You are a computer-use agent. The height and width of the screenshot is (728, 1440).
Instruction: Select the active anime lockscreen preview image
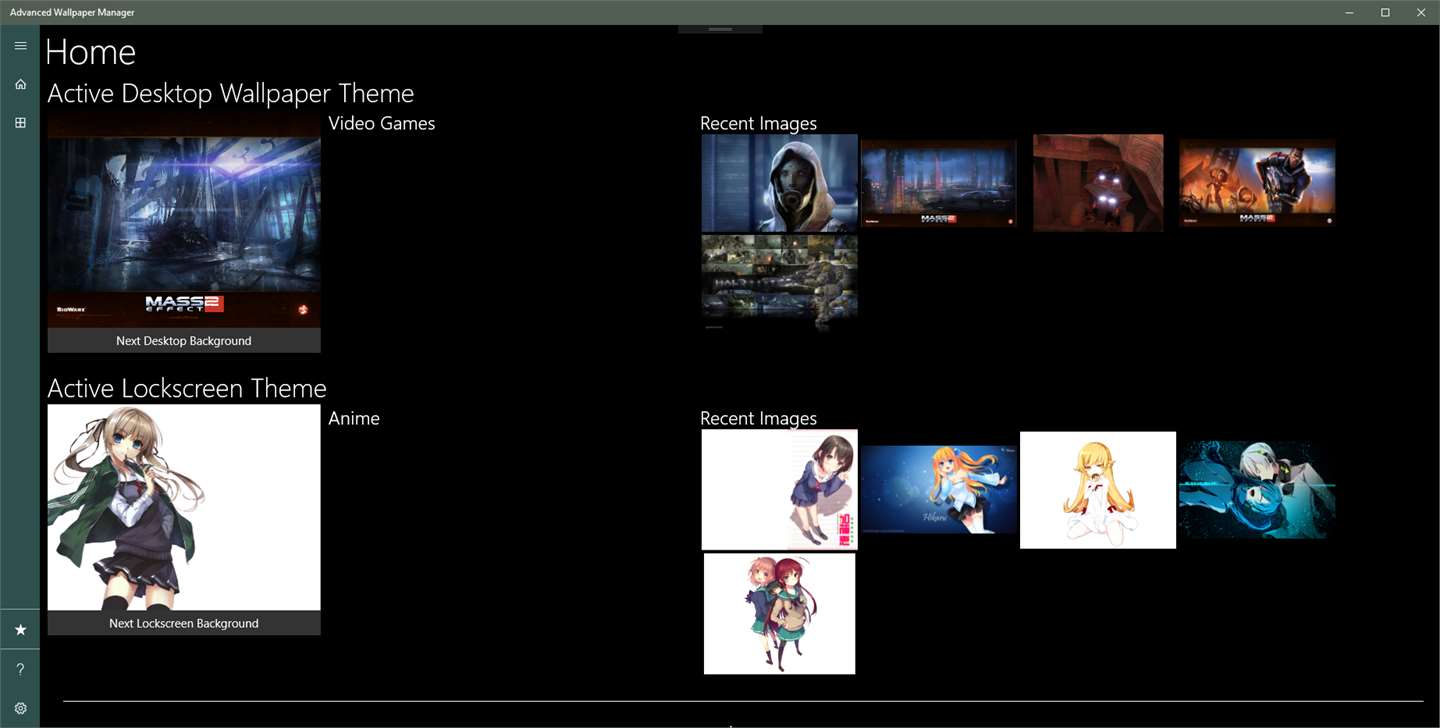tap(184, 507)
